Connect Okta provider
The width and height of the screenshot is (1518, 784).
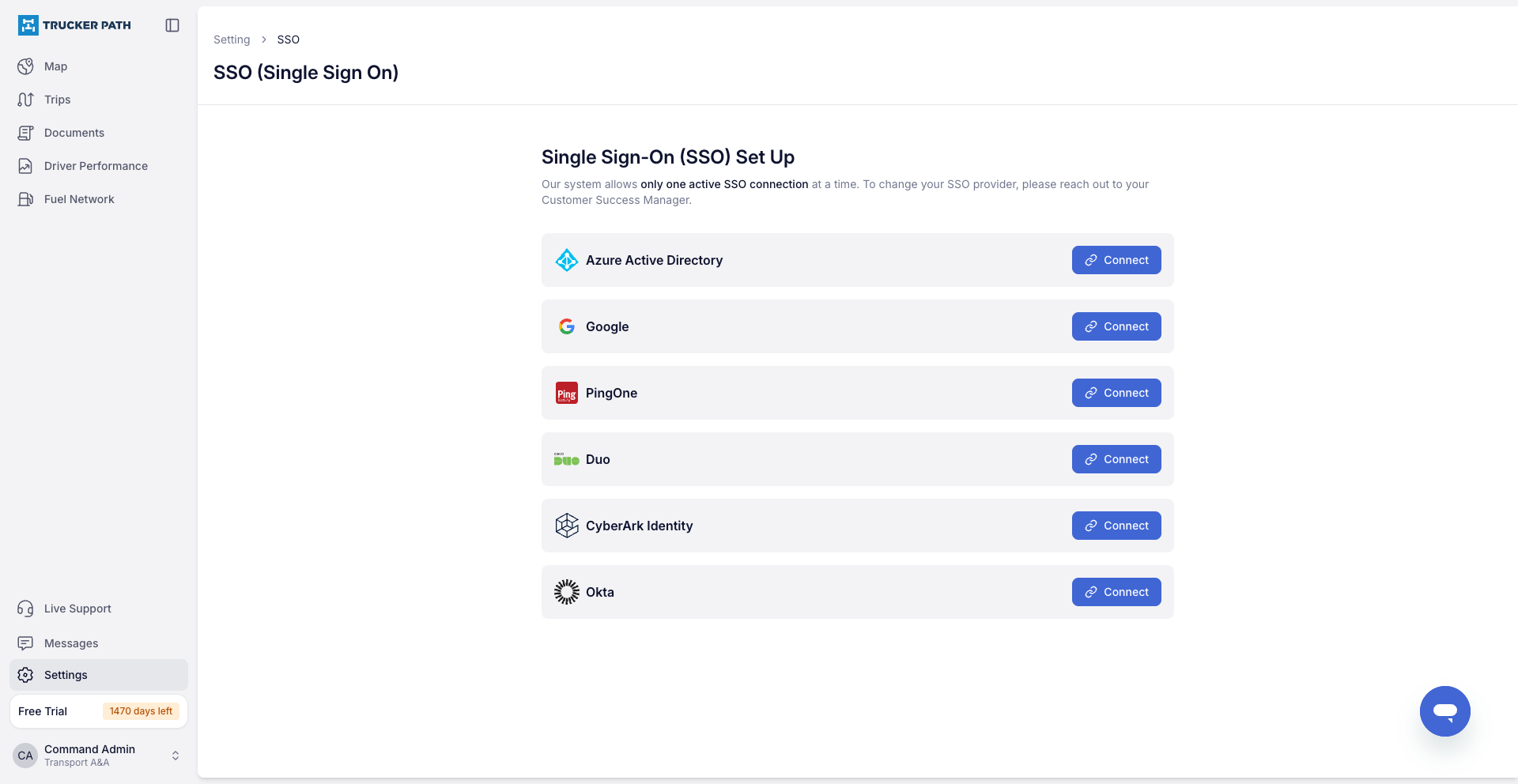(1116, 592)
